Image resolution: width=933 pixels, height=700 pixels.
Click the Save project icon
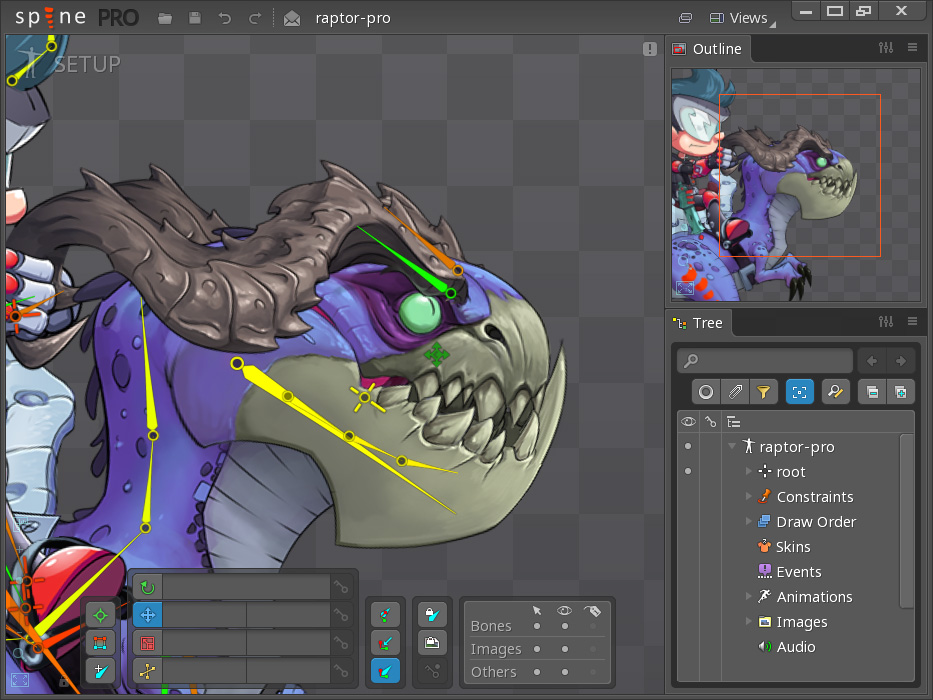[195, 18]
